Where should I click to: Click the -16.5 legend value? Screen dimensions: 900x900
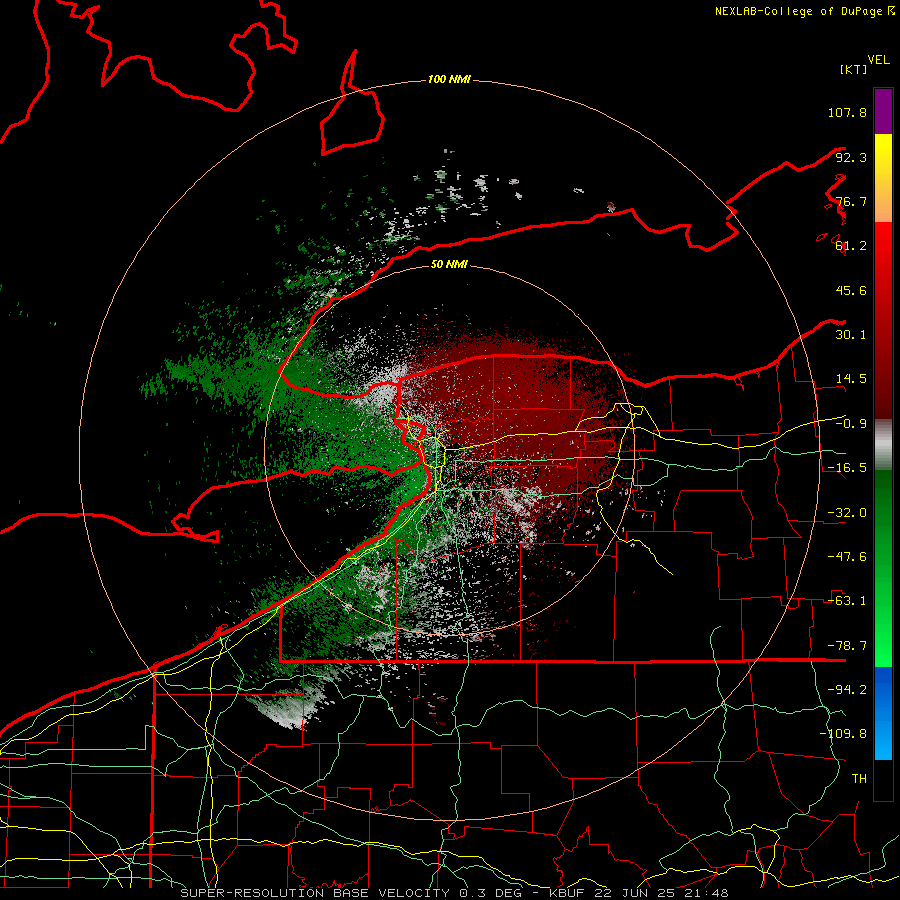(x=847, y=468)
